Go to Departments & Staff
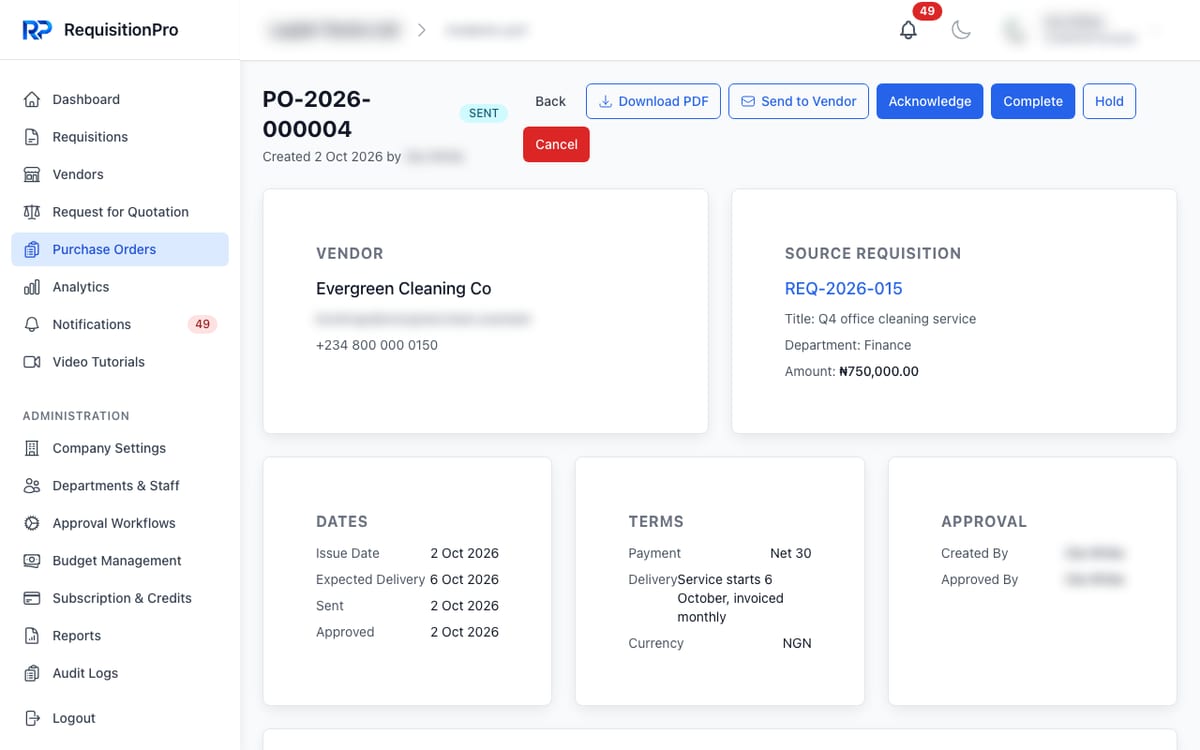The image size is (1200, 750). (120, 486)
